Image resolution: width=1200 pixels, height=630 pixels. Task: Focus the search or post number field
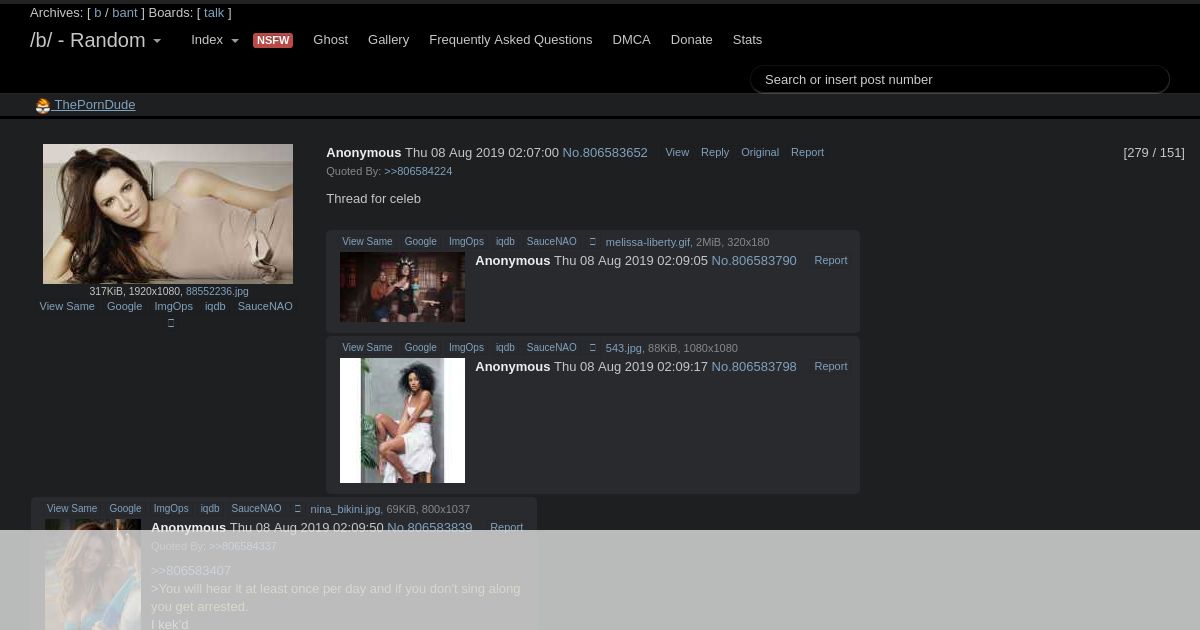click(x=959, y=80)
